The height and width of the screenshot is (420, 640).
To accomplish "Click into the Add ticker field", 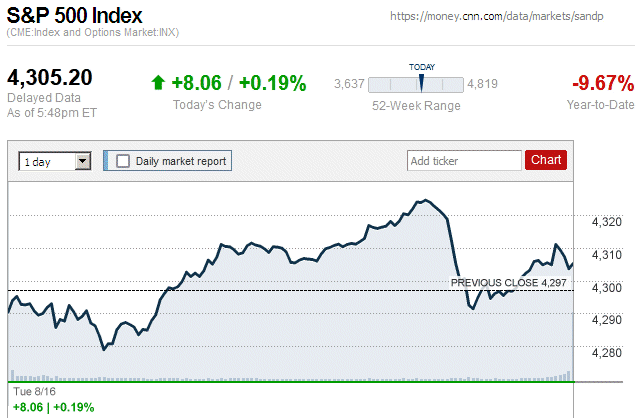I will tap(464, 160).
